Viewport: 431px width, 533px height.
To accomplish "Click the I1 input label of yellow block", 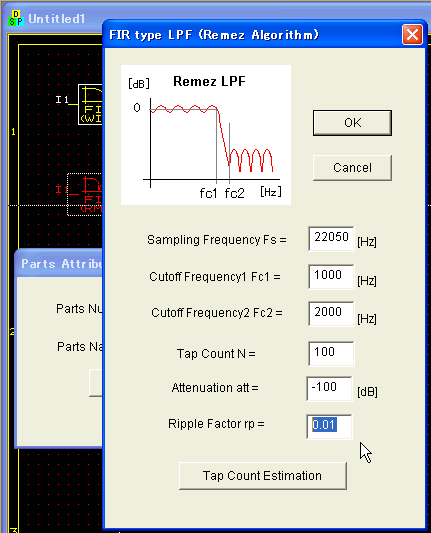I will 62,100.
